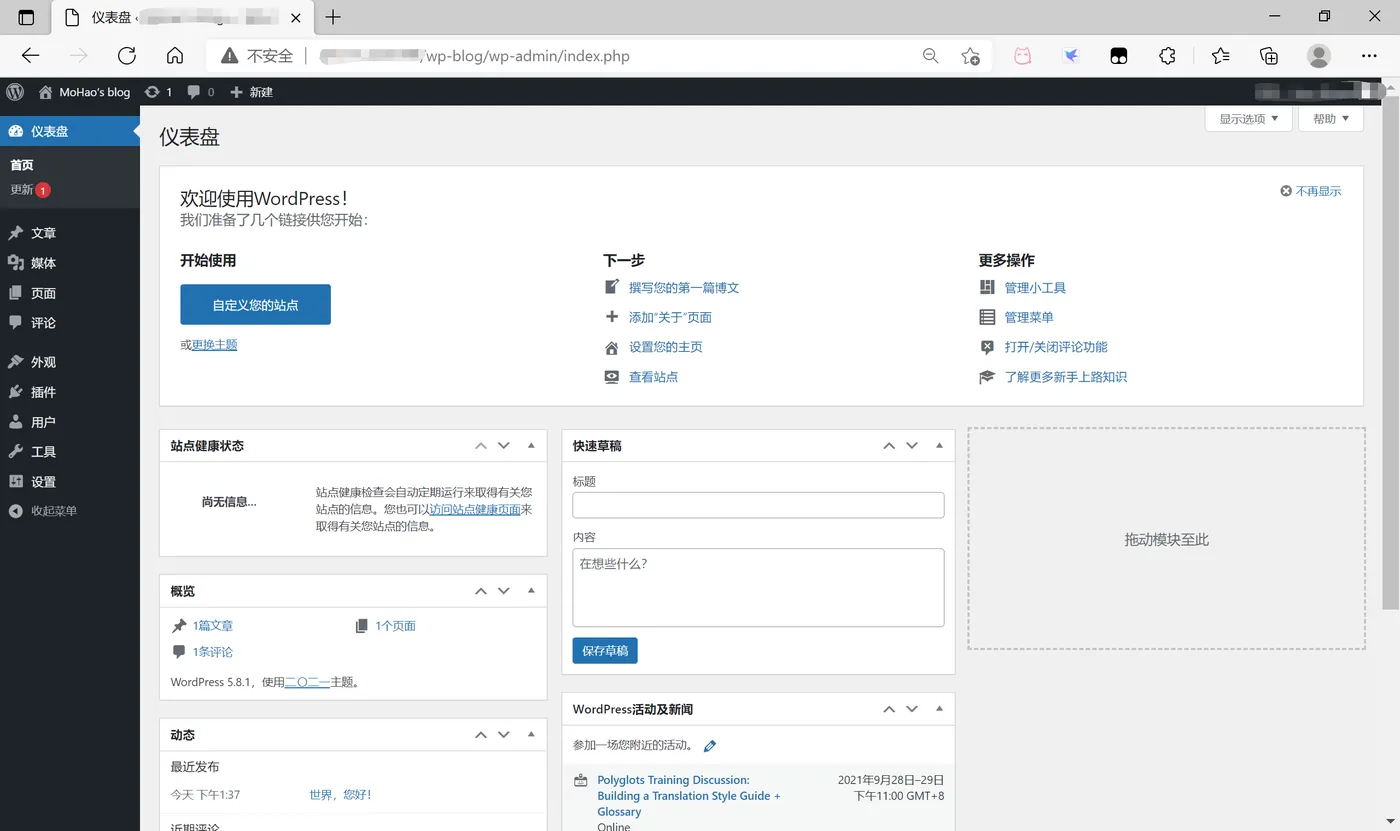Open the WordPress logo menu in admin bar
This screenshot has width=1400, height=831.
click(x=15, y=92)
